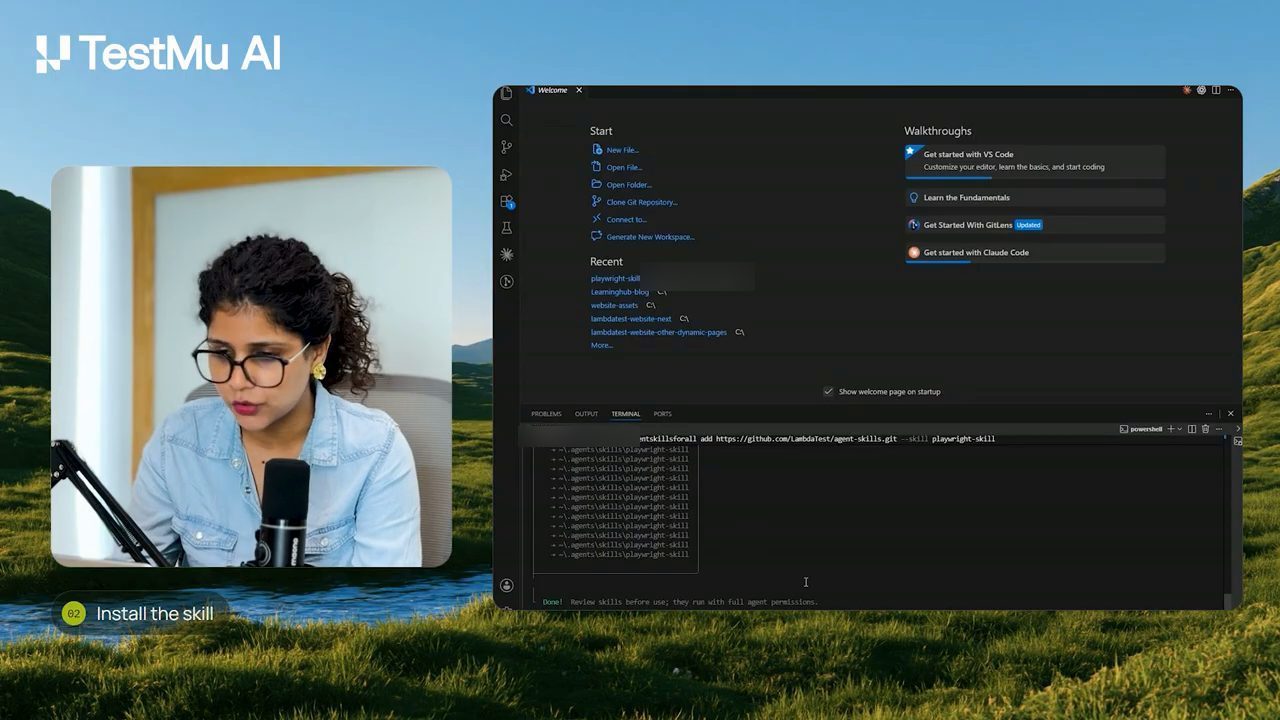Open the New Terminal plus button
This screenshot has width=1280, height=720.
pos(1170,429)
